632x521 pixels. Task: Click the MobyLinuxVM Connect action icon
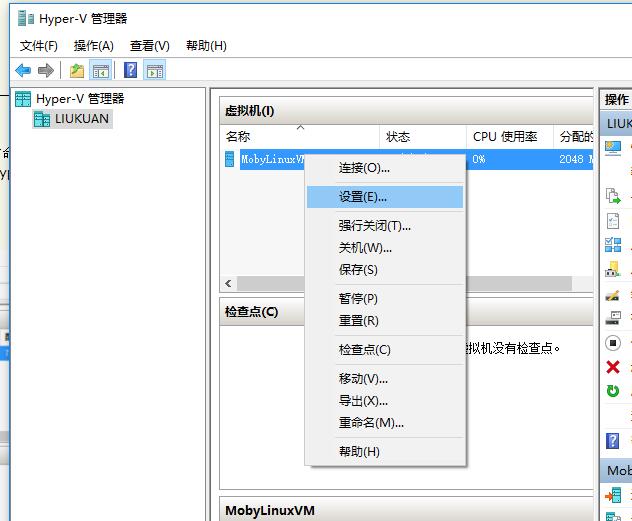[613, 495]
